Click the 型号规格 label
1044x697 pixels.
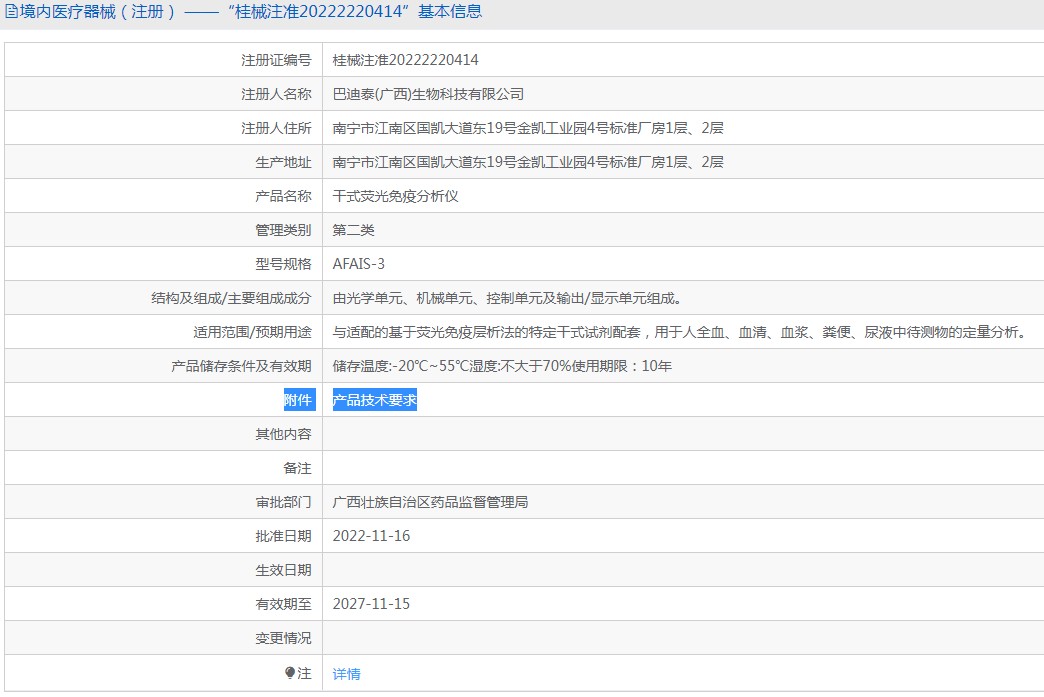tap(284, 264)
